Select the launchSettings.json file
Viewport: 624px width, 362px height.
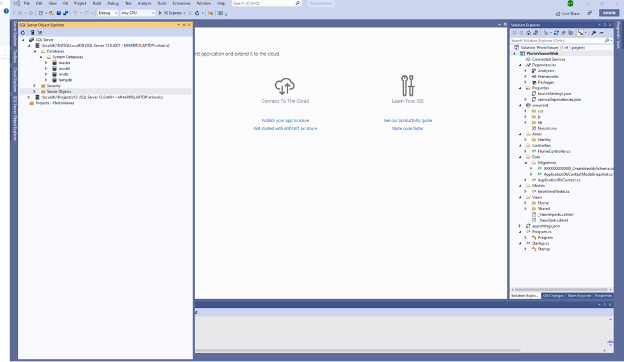[x=554, y=94]
